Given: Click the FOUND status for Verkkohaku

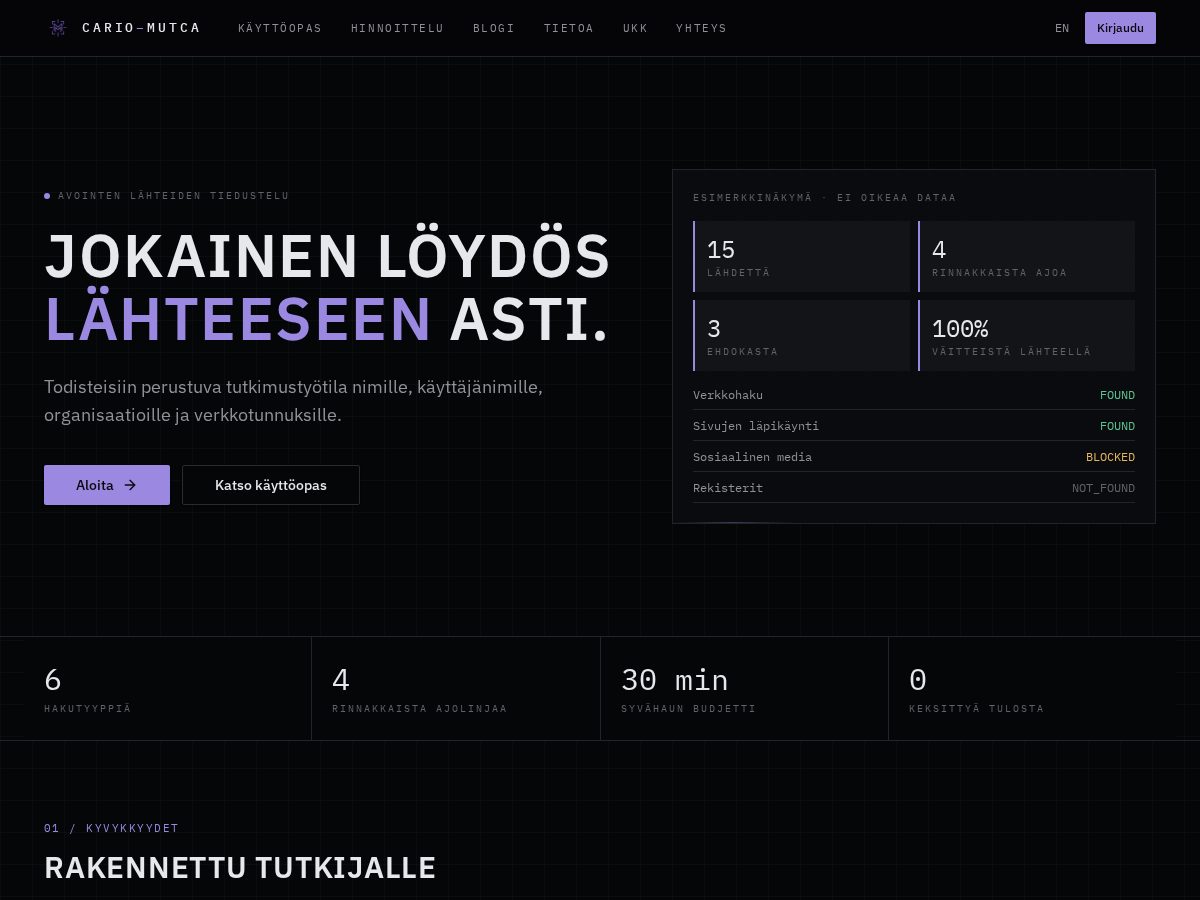Looking at the screenshot, I should pyautogui.click(x=1117, y=395).
